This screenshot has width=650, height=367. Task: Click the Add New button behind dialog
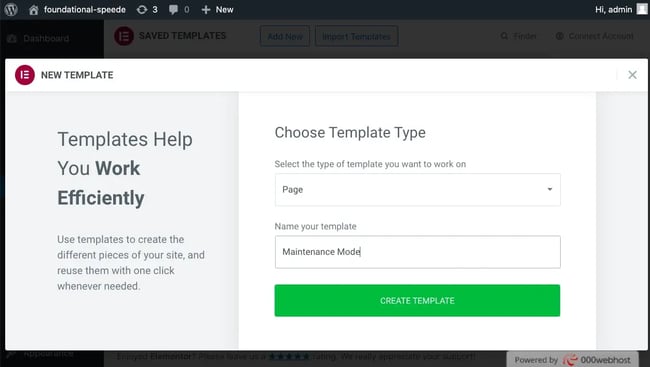[x=285, y=36]
